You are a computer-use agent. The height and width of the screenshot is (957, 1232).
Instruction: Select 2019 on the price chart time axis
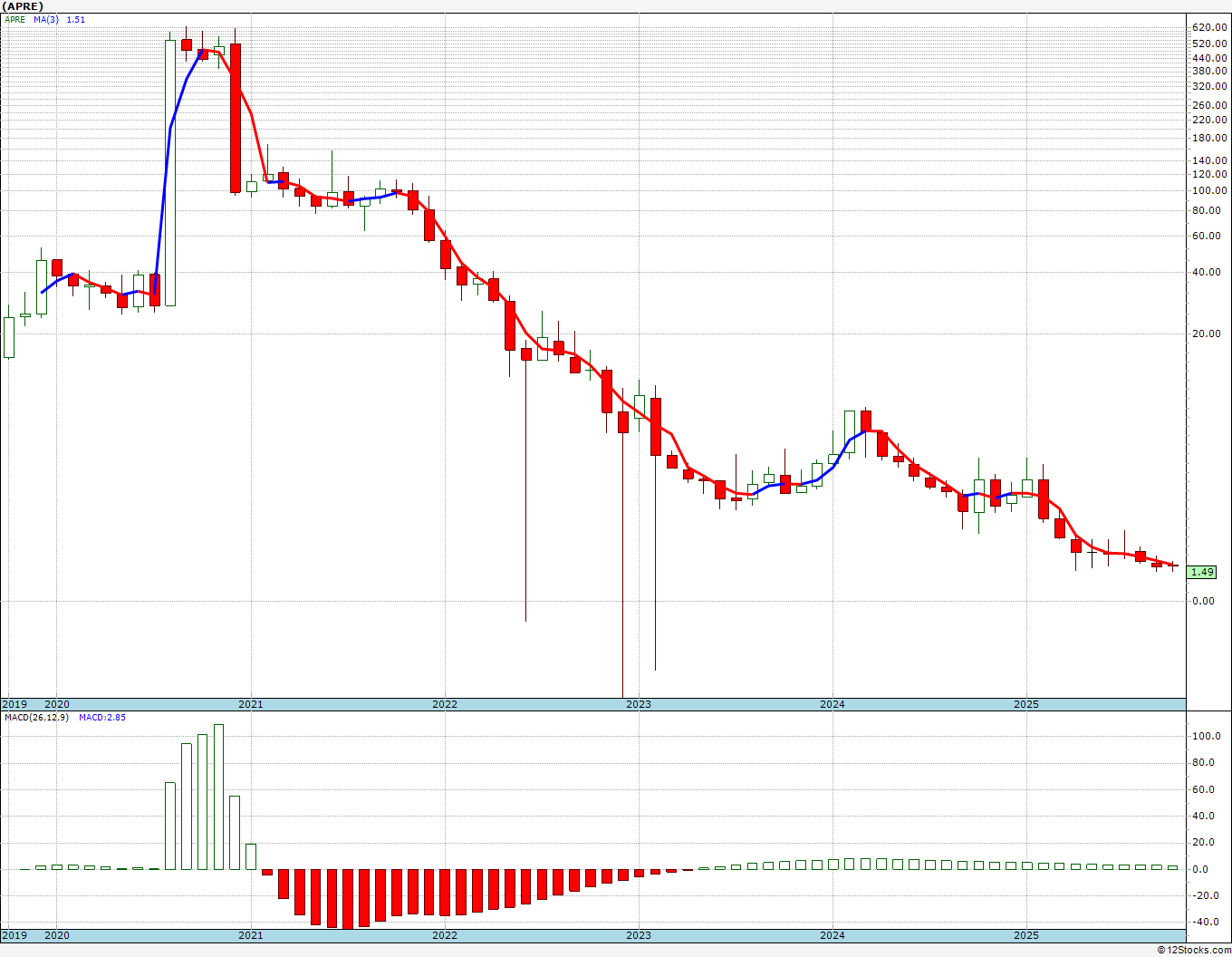(14, 704)
